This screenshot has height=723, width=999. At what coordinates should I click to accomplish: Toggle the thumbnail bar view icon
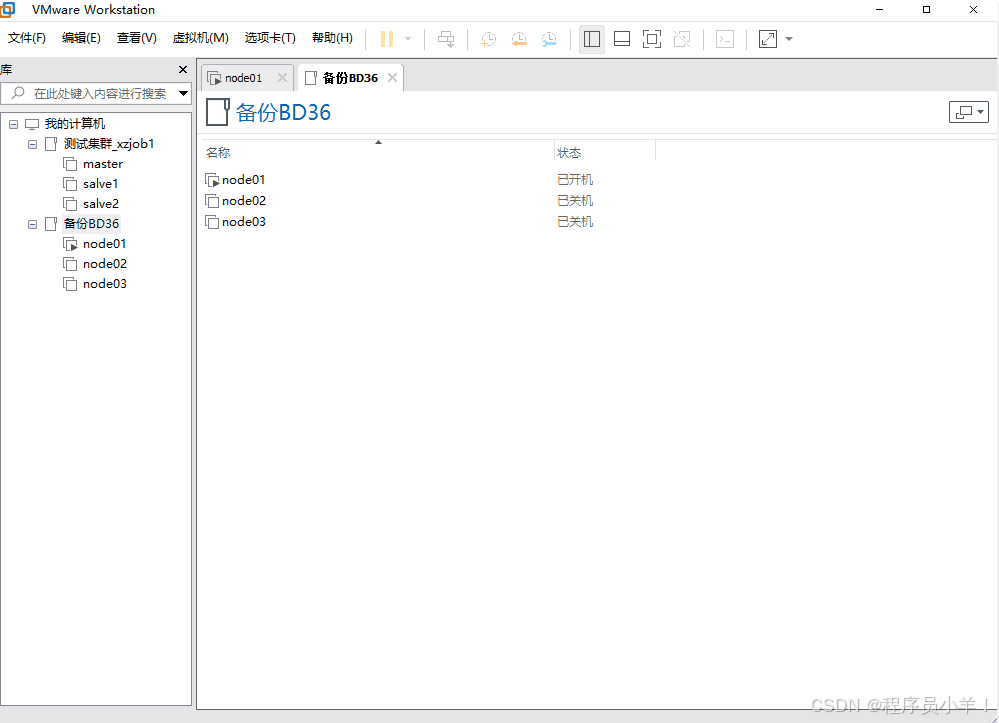click(622, 39)
